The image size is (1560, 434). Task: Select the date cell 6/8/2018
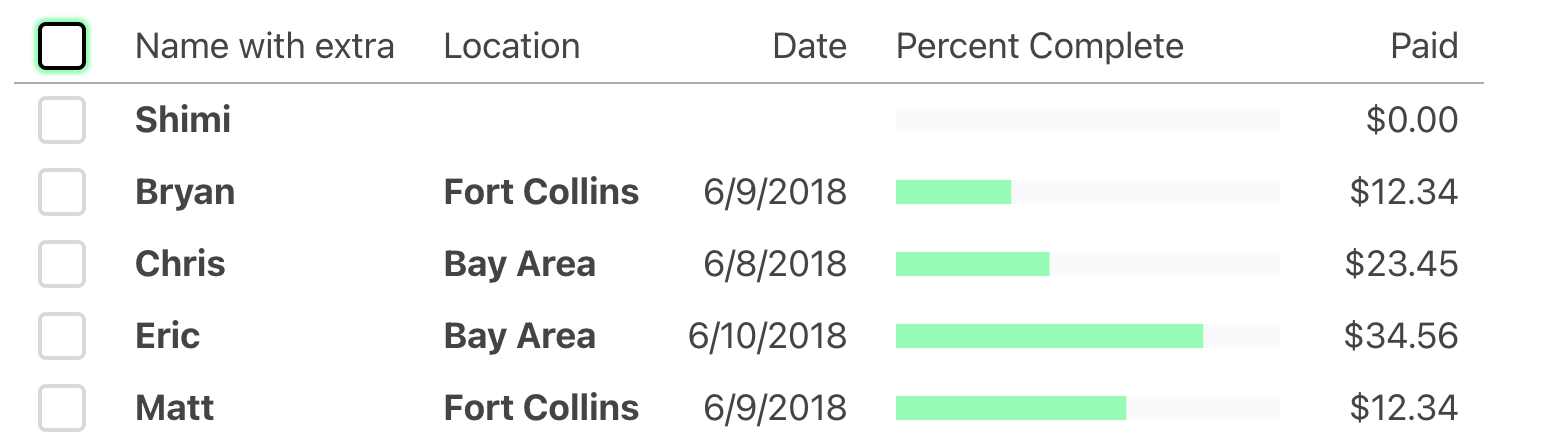[x=775, y=264]
